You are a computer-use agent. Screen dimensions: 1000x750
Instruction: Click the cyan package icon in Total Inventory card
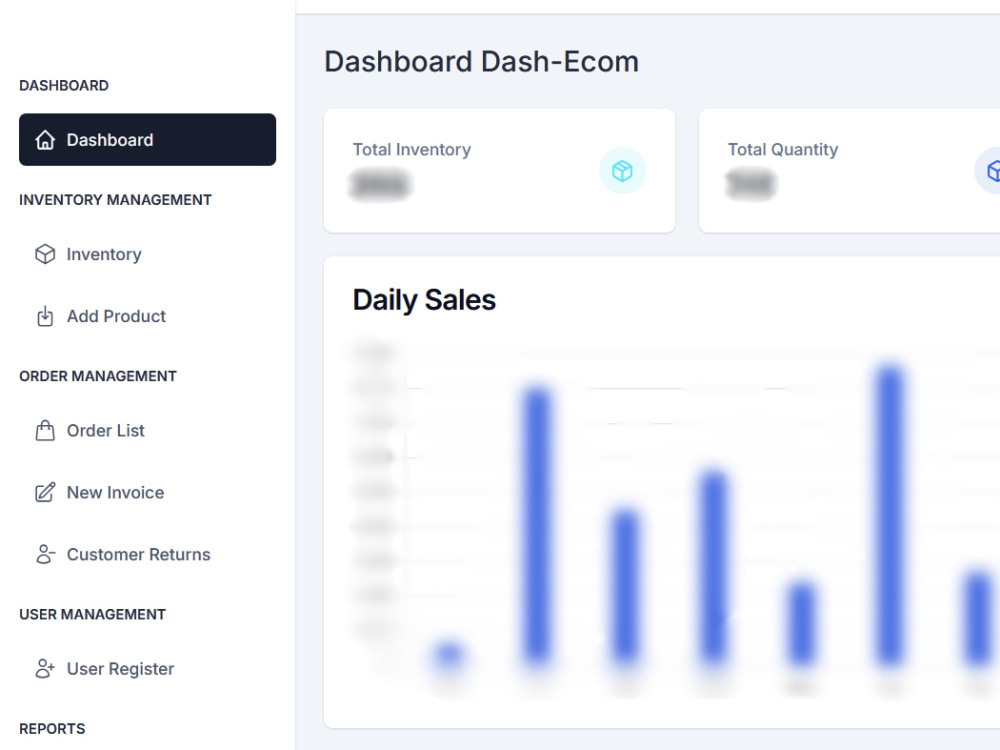coord(622,171)
